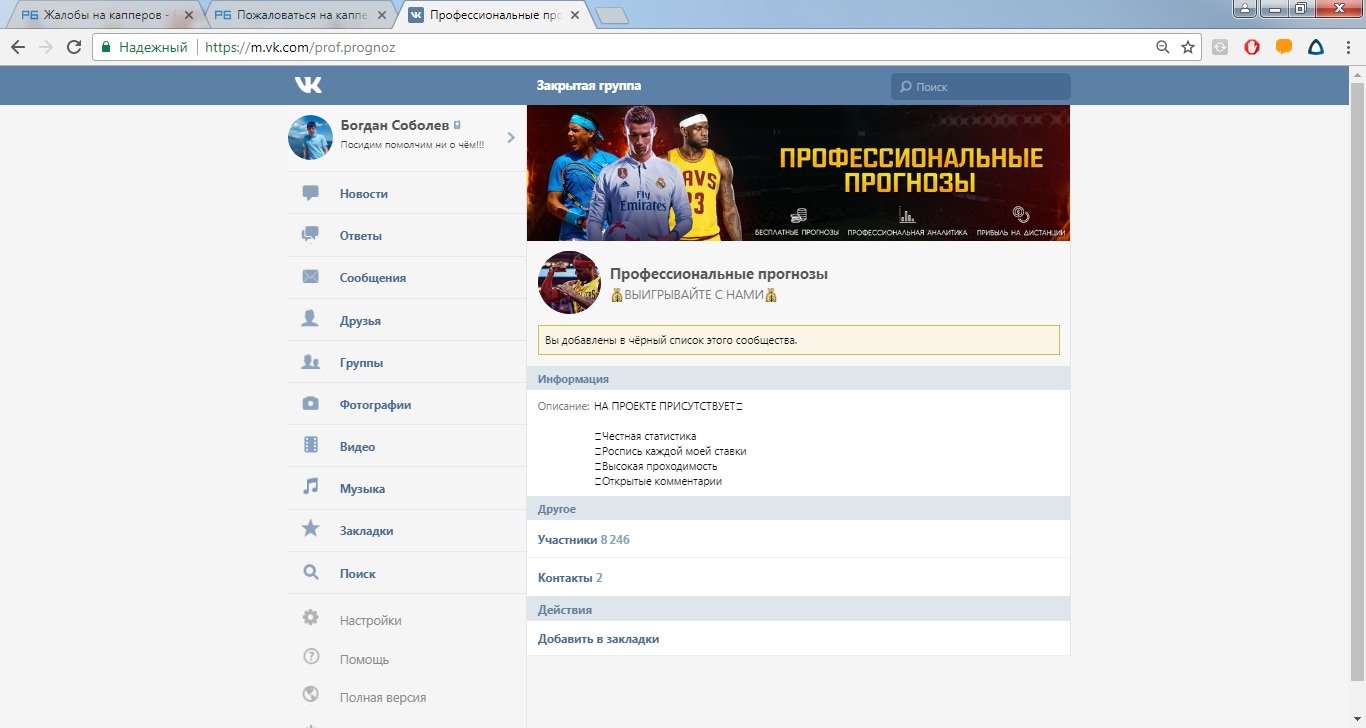Open the Контакты 2 link
1366x728 pixels.
point(570,578)
